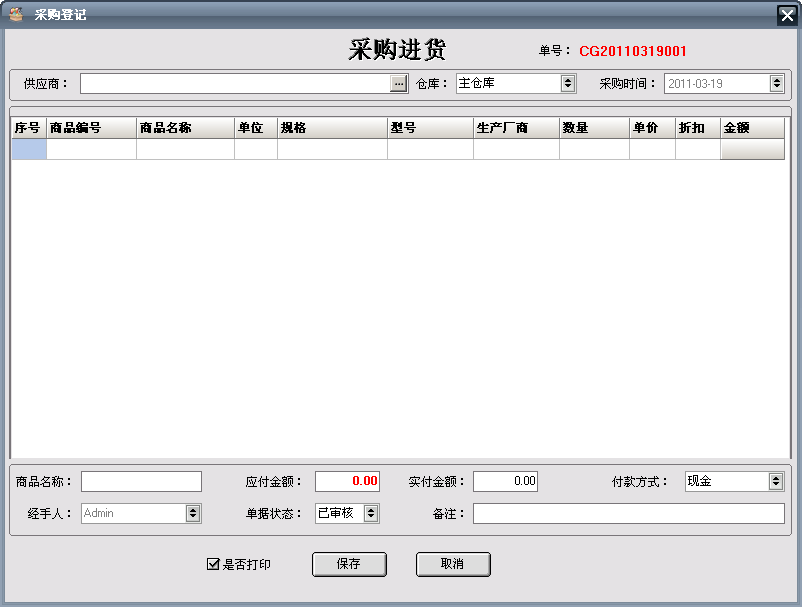Click the purchase registration title bar icon
This screenshot has height=607, width=802.
16,14
